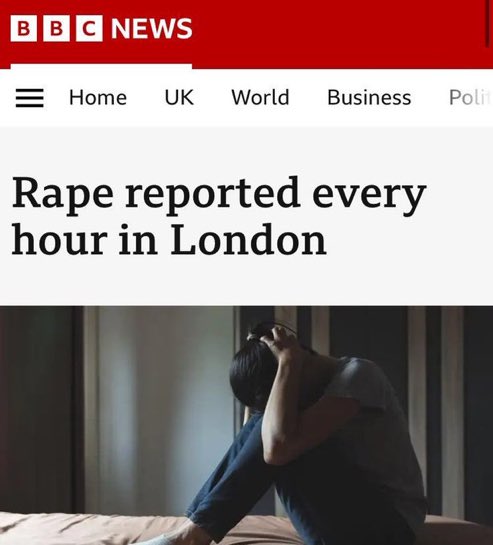Click the headline 'Rape reported every hour in London'
493x545 pixels.
click(219, 215)
